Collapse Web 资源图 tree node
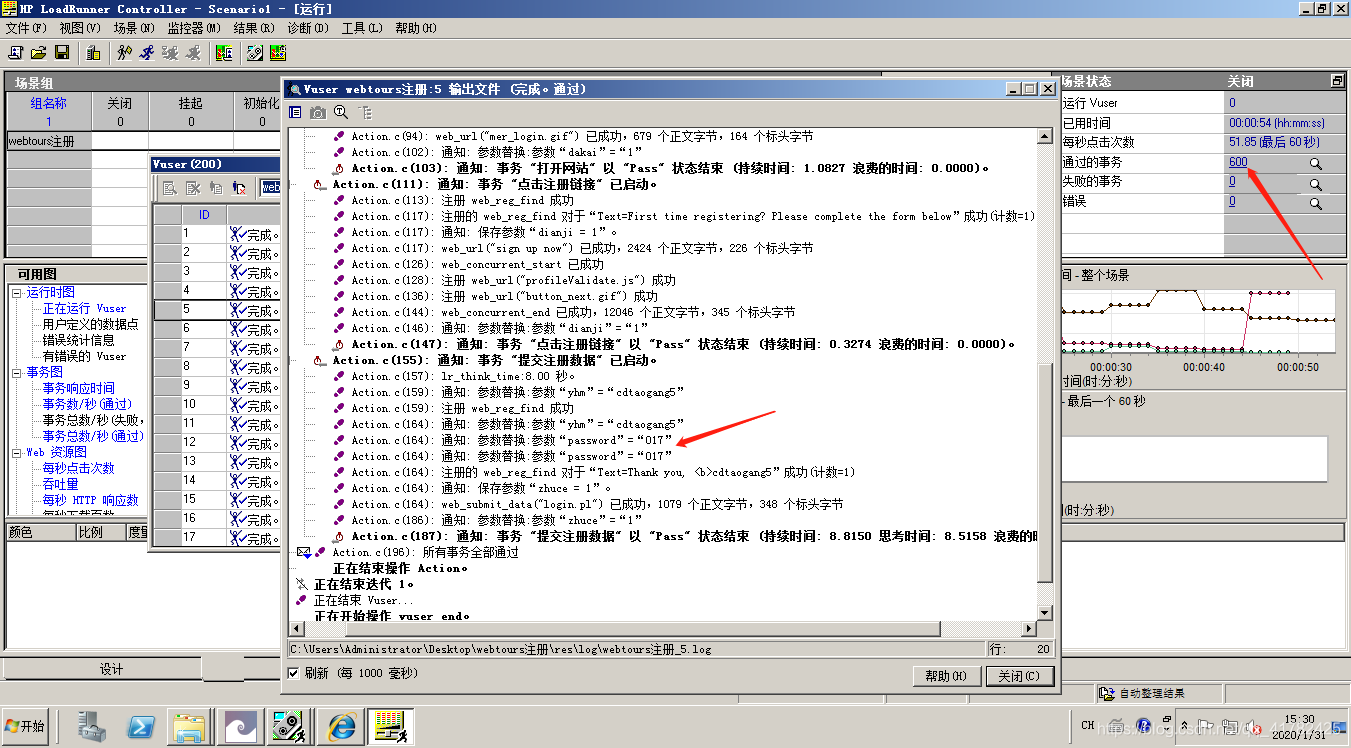 click(x=17, y=453)
